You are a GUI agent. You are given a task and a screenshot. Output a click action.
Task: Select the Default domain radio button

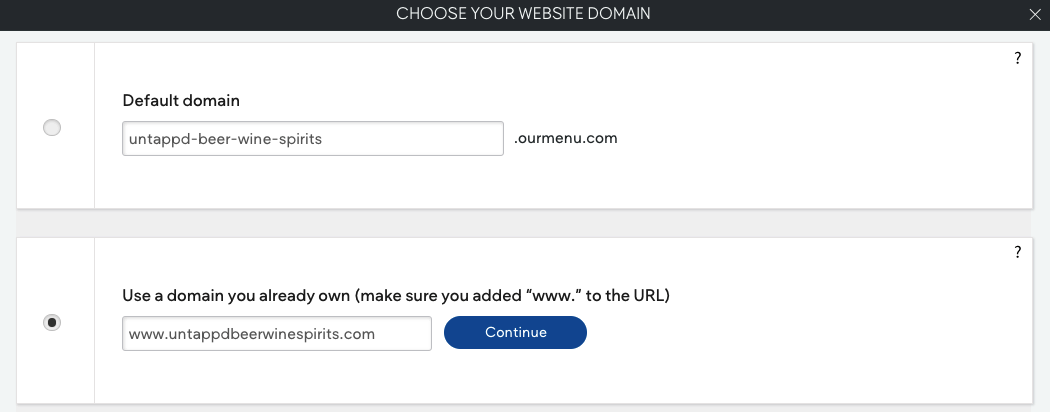pyautogui.click(x=52, y=127)
